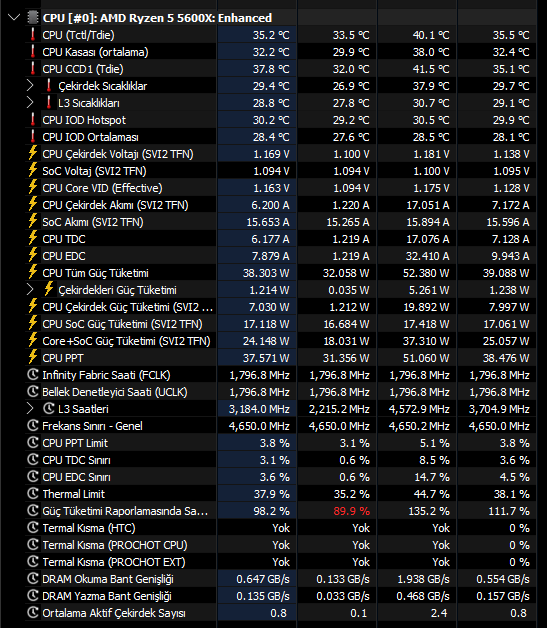Click clock icon beside Infinity Fabric Saati
This screenshot has height=628, width=547.
pos(32,374)
